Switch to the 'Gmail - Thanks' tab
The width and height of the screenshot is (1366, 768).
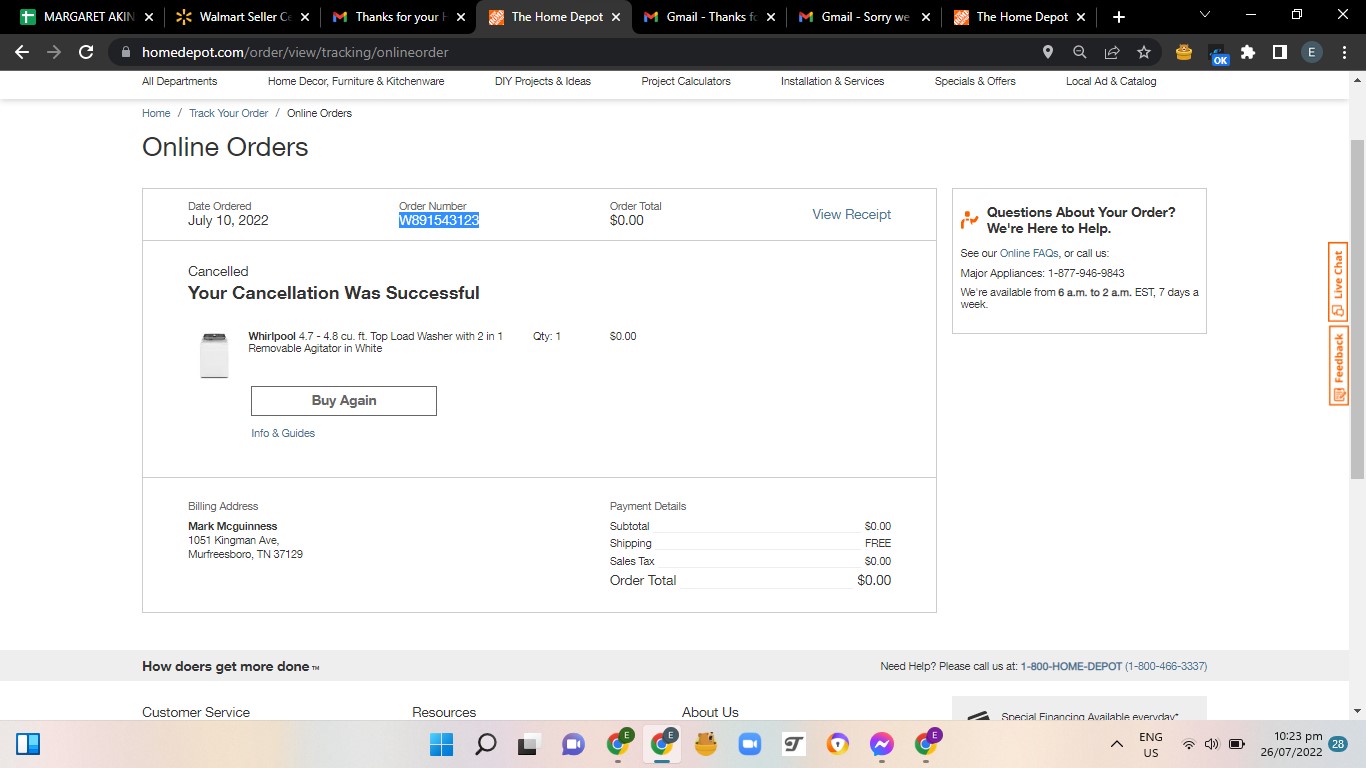[x=710, y=17]
